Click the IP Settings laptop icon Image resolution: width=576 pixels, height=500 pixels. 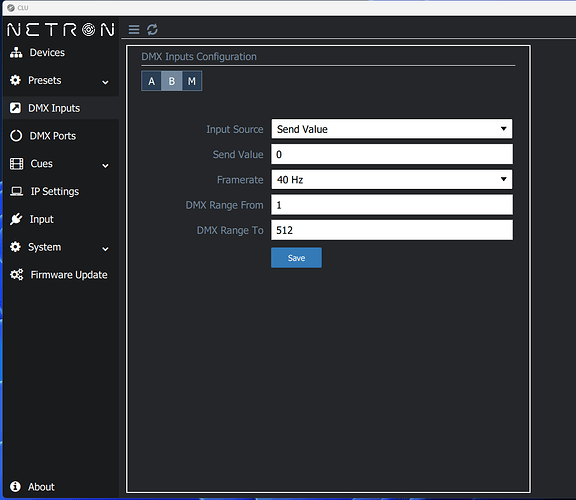pos(16,191)
